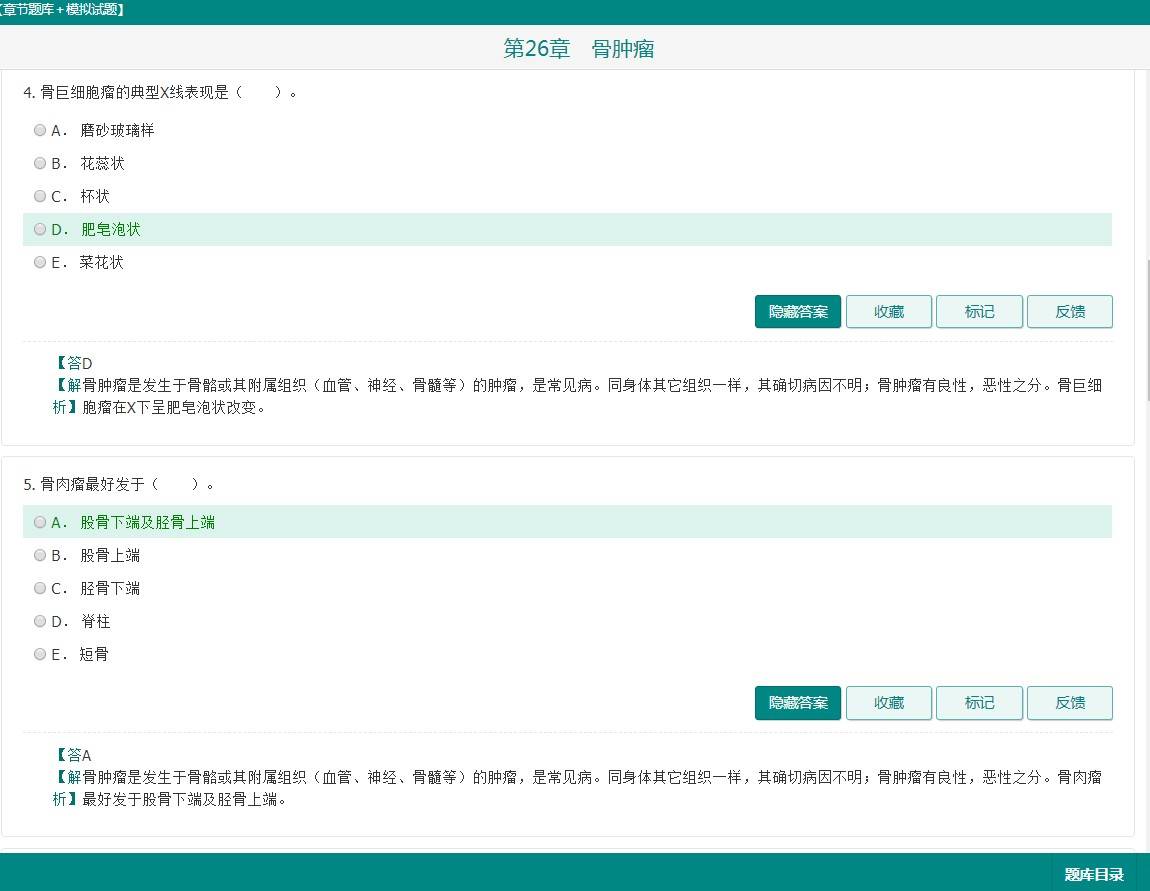Send feedback on question 4 via 反馈
Viewport: 1150px width, 891px height.
coord(1069,311)
